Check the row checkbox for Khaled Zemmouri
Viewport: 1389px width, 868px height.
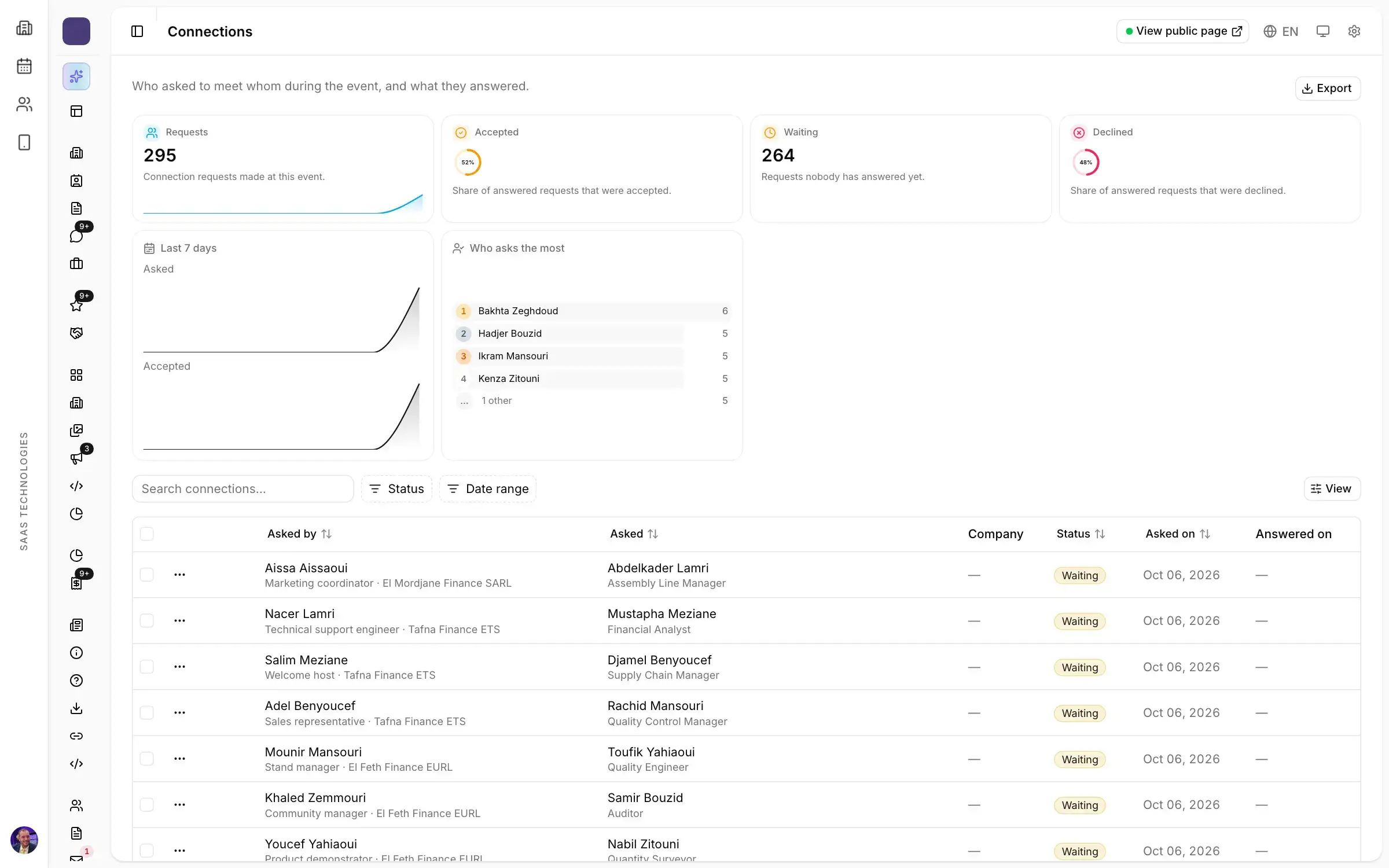coord(147,804)
